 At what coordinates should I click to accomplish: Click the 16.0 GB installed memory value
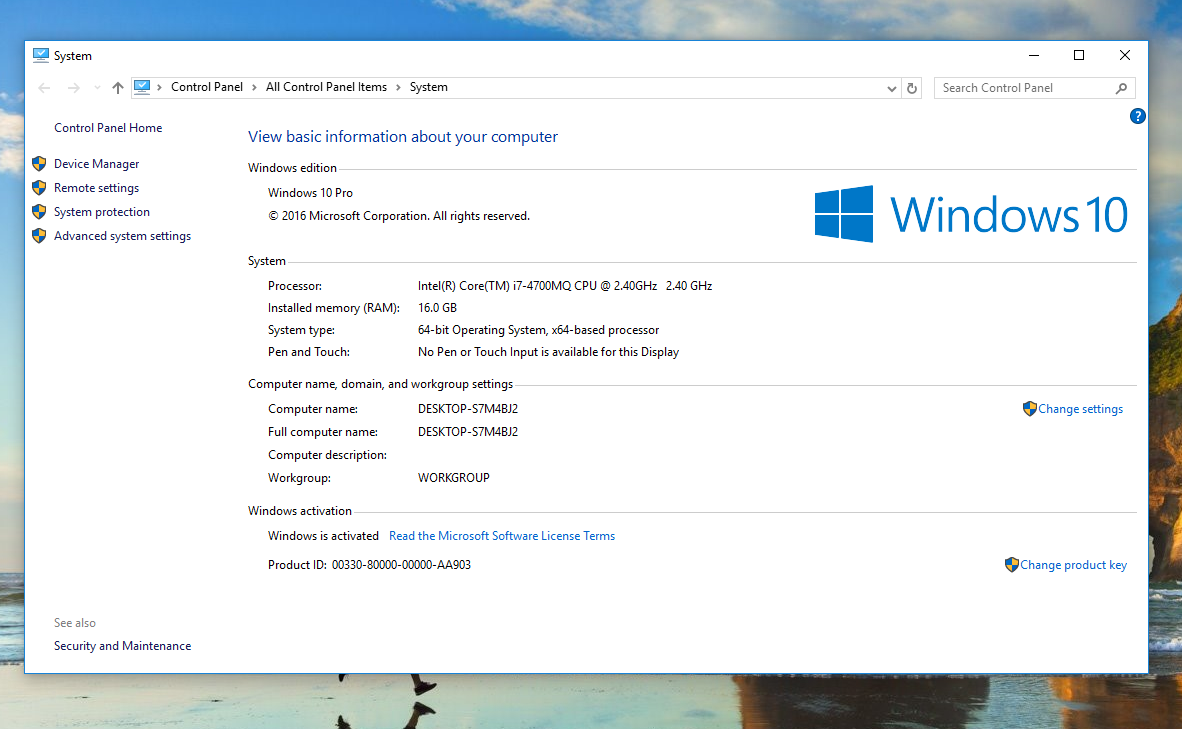coord(437,308)
